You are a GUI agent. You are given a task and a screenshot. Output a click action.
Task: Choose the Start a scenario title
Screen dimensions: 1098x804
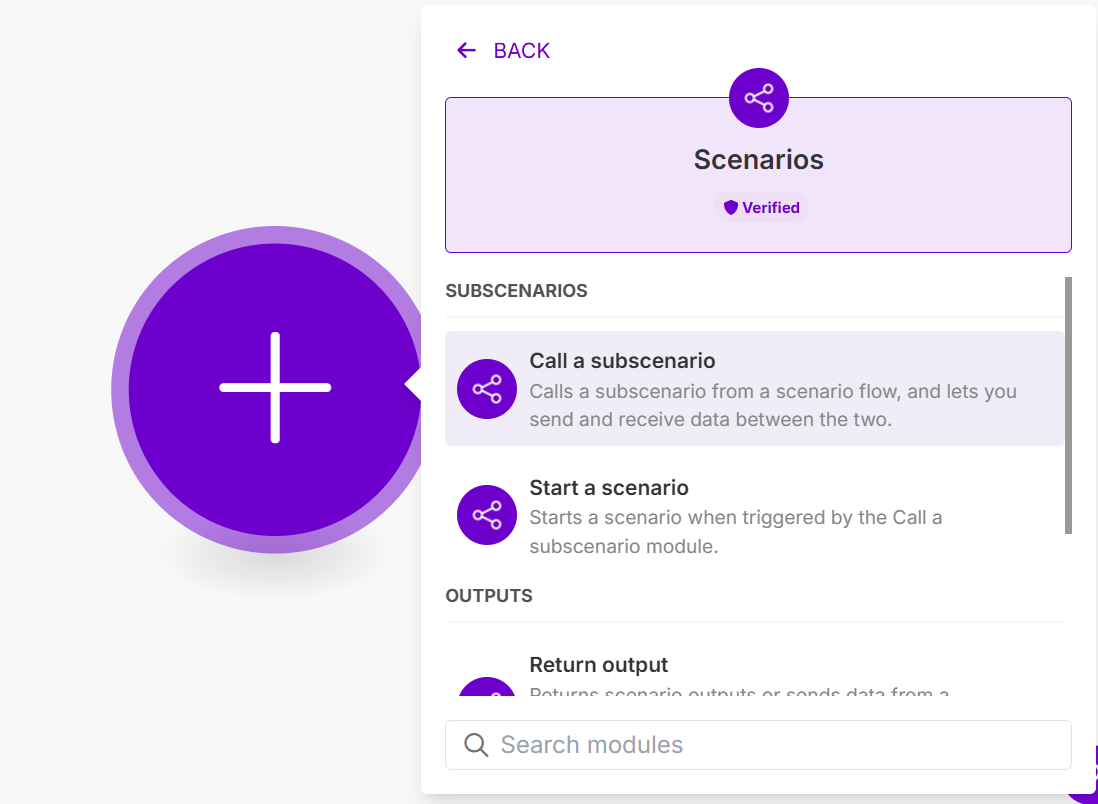click(608, 488)
